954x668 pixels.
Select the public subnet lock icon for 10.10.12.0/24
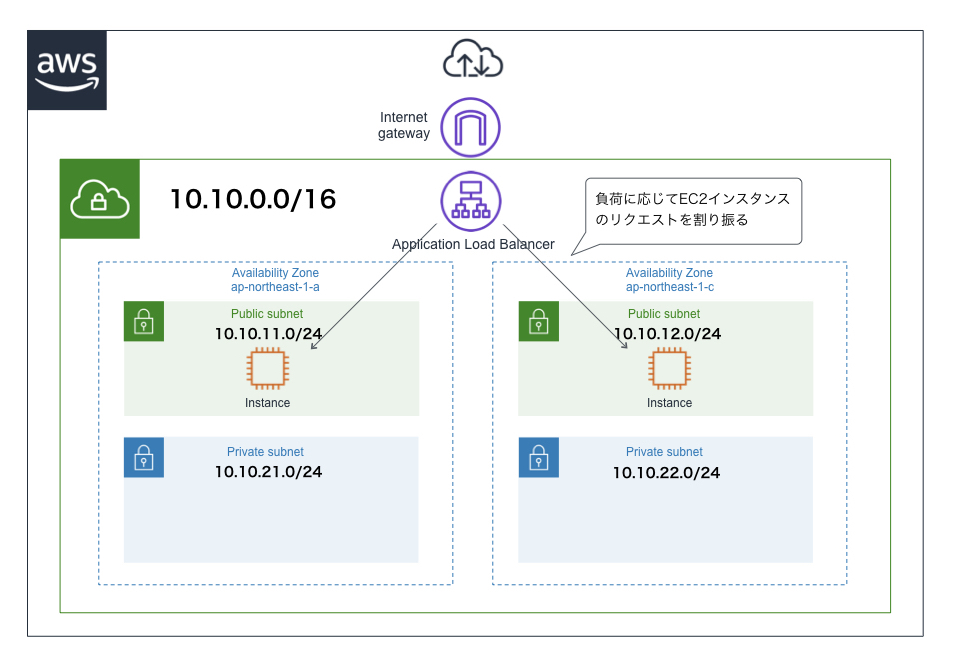[x=538, y=321]
